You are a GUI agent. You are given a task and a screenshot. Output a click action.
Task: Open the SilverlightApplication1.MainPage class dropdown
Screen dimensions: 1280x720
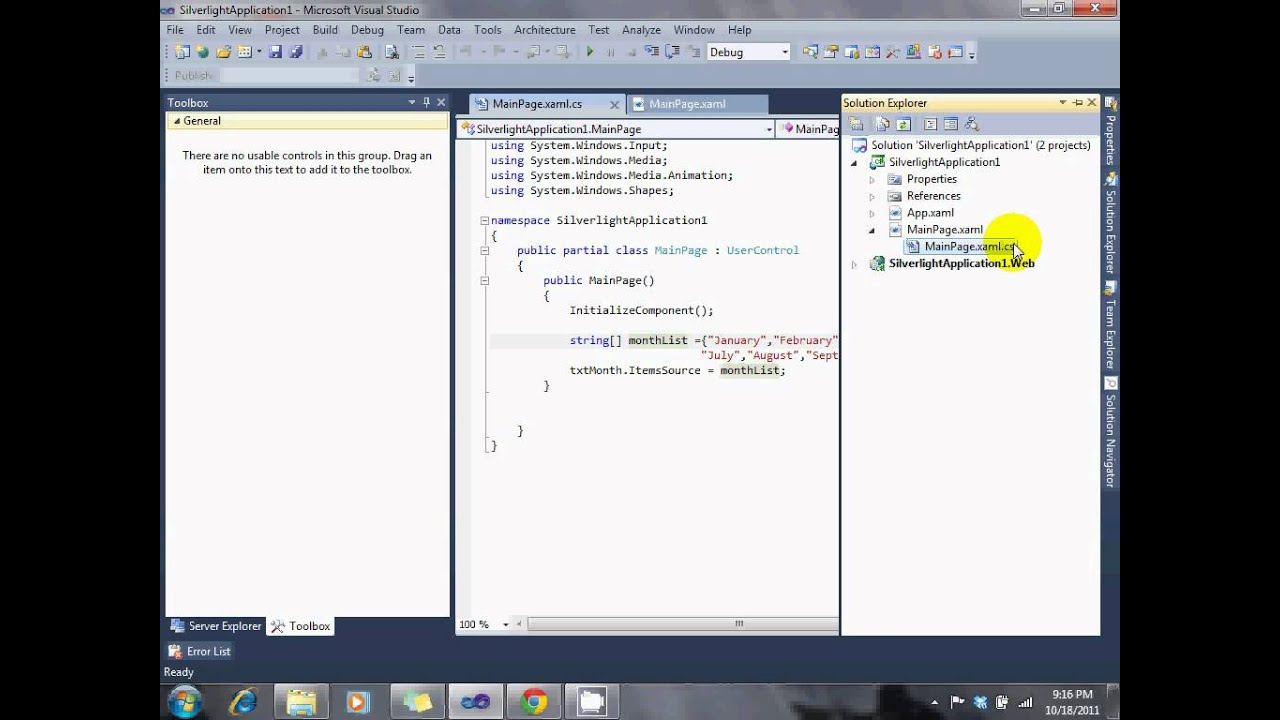[x=768, y=129]
